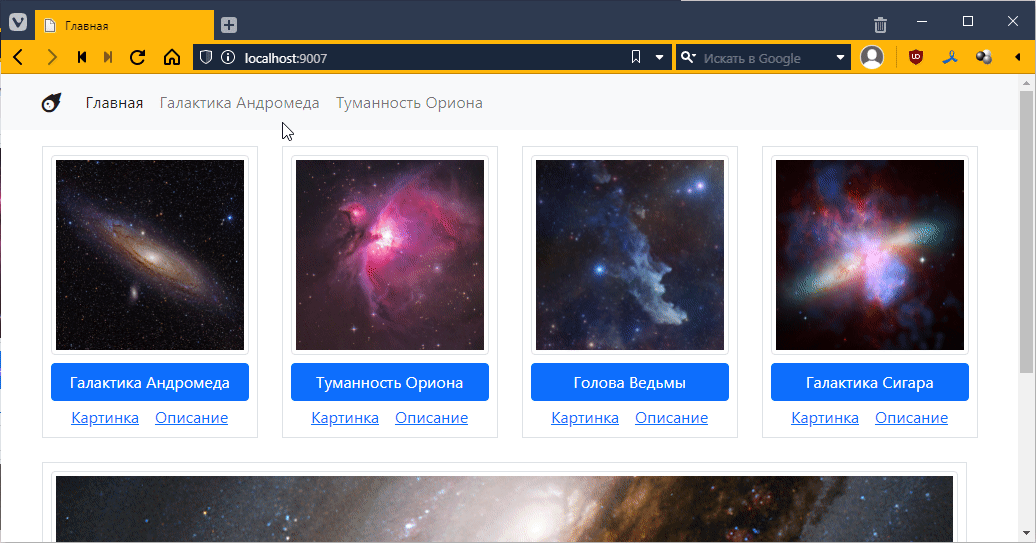
Task: Open the closed tabs trash icon
Action: [880, 25]
